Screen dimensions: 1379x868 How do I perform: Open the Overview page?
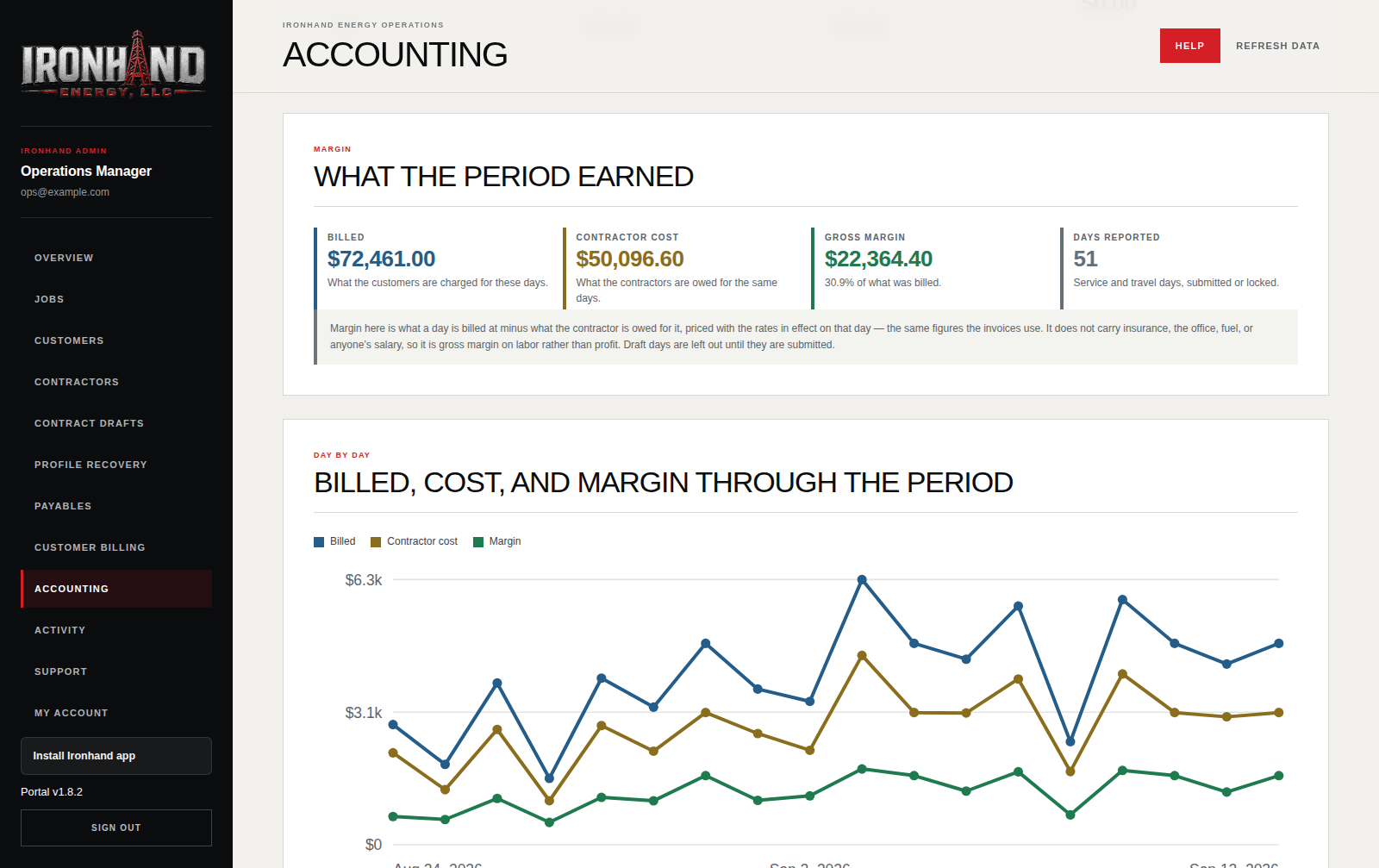116,258
